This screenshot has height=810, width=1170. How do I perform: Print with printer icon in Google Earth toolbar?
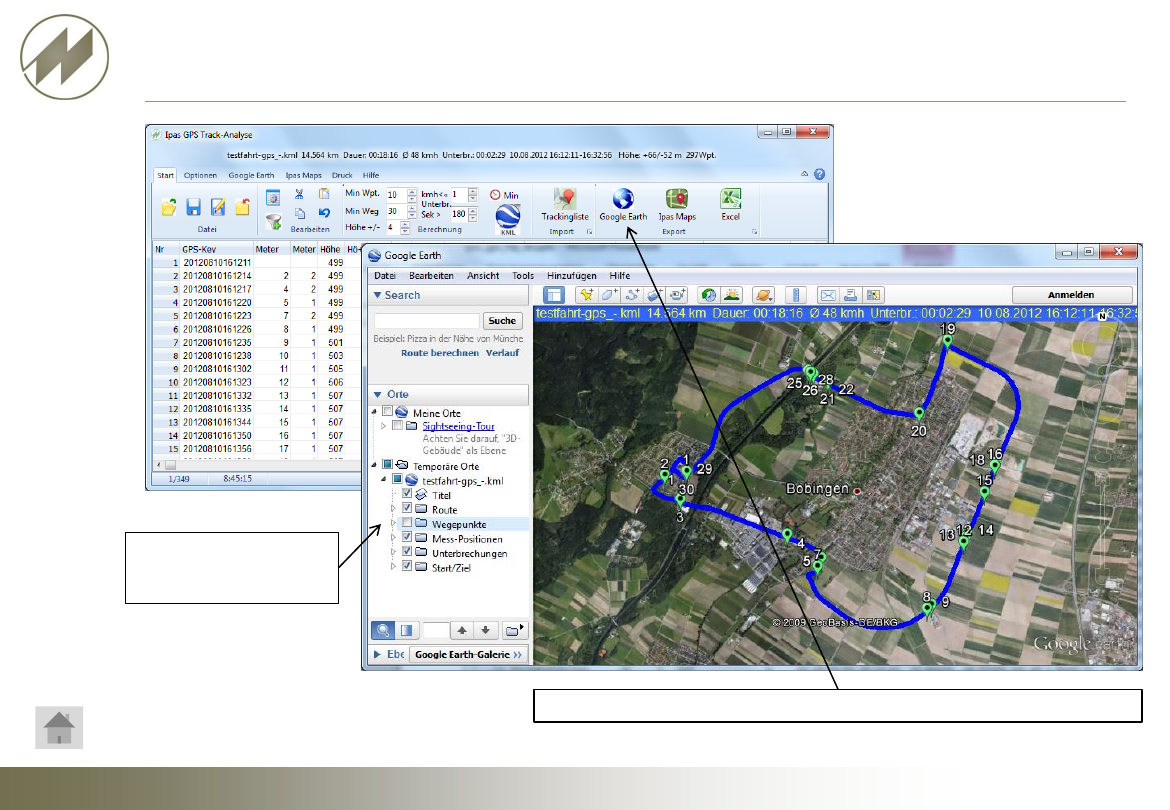851,295
